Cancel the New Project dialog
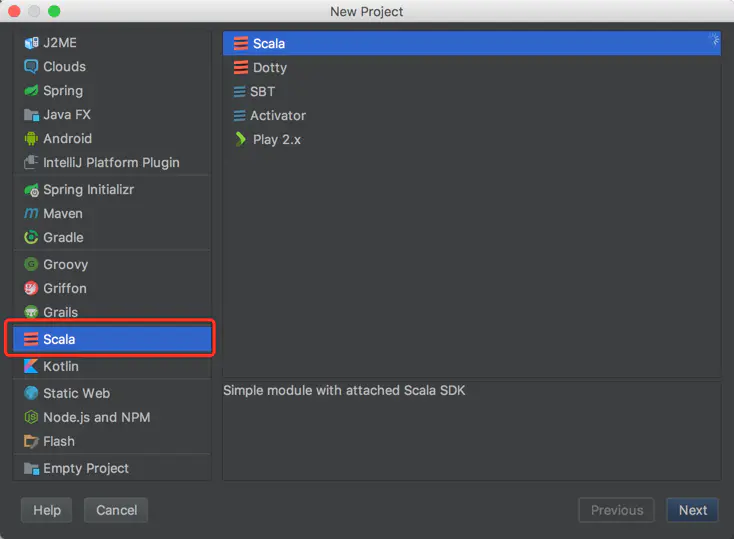 click(x=116, y=510)
